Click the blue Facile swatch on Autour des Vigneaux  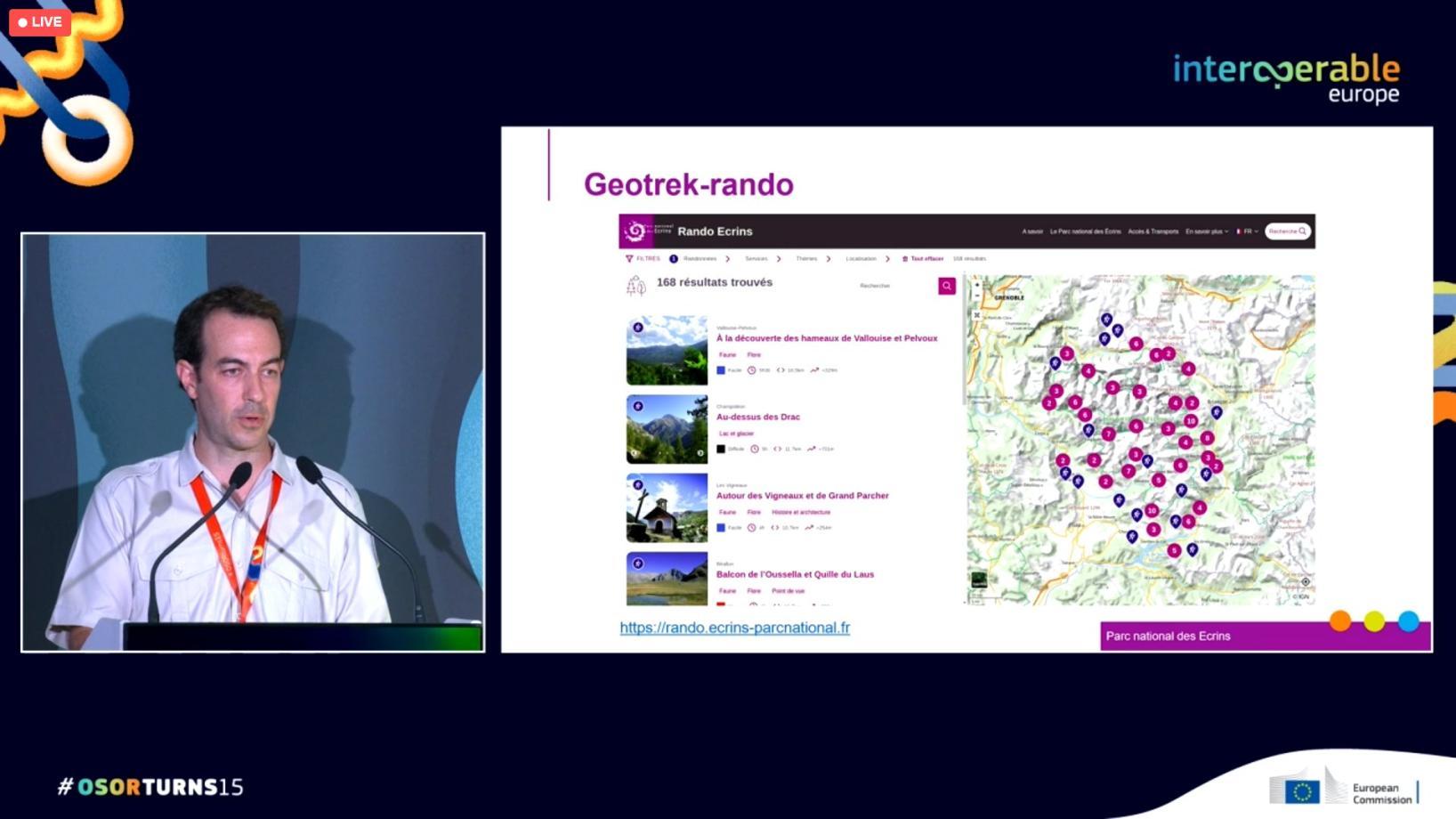721,528
